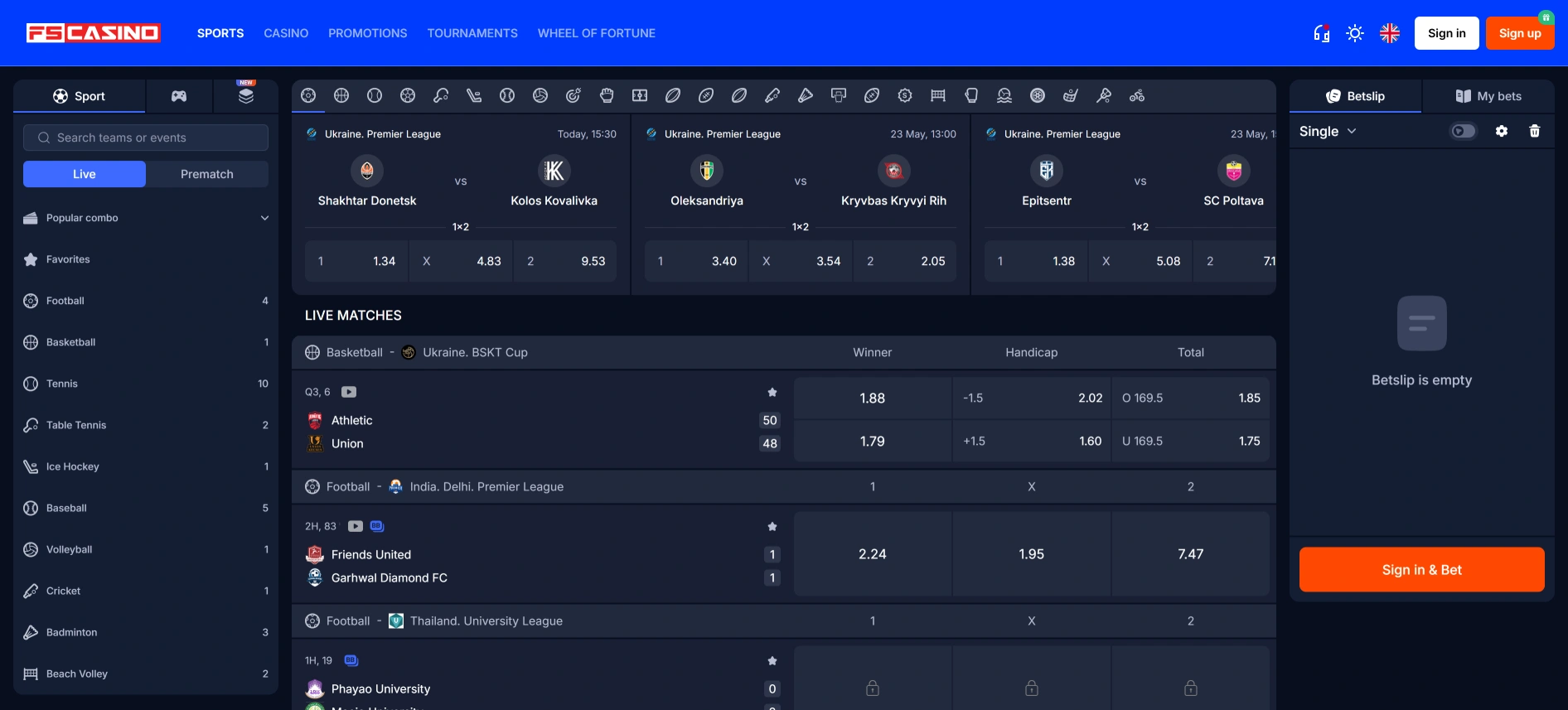Image resolution: width=1568 pixels, height=710 pixels.
Task: Select Union +1.5 handicap at 1.60
Action: point(1032,442)
